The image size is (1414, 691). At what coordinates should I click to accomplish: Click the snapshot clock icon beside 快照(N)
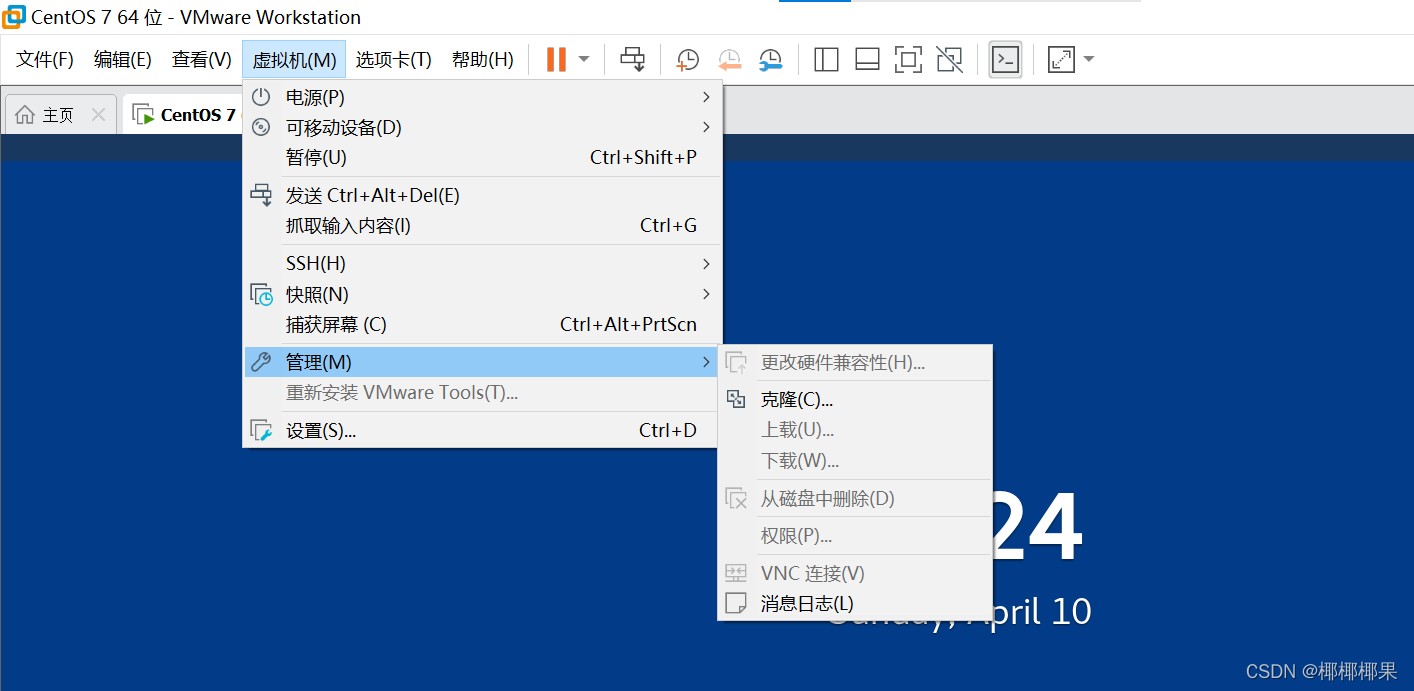(x=261, y=294)
